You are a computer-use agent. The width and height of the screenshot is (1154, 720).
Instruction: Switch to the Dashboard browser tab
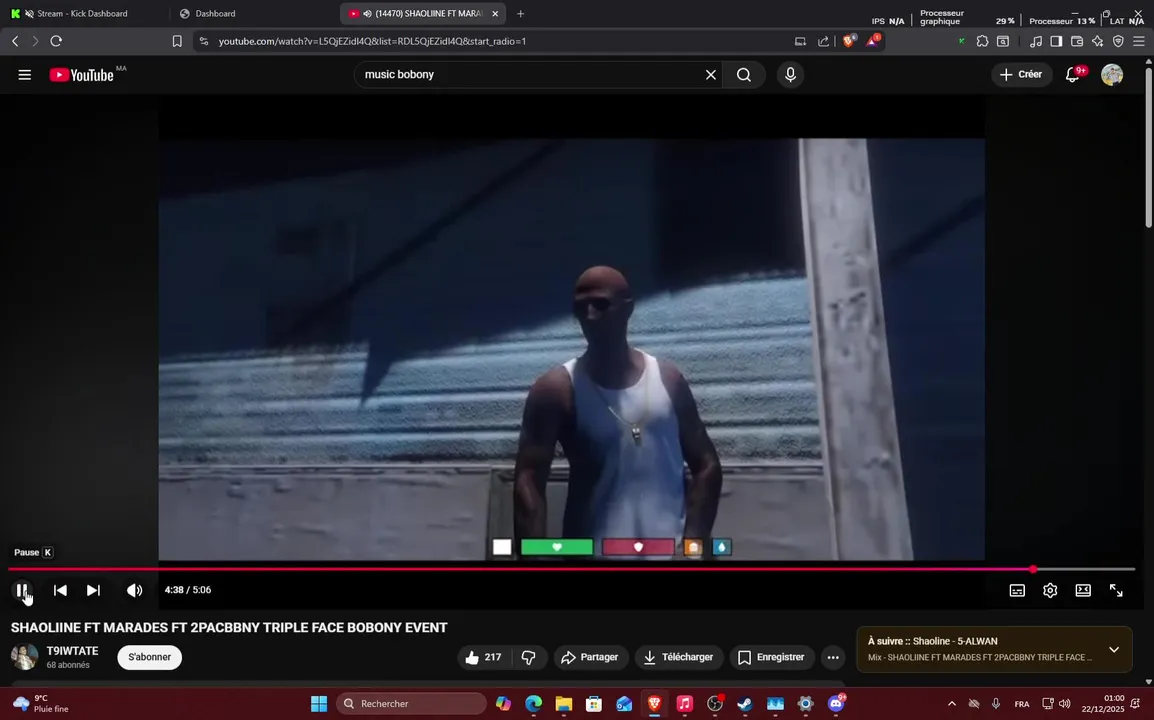(x=215, y=13)
